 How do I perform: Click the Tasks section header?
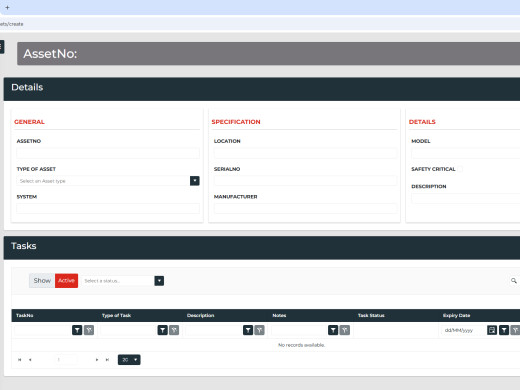(x=262, y=248)
